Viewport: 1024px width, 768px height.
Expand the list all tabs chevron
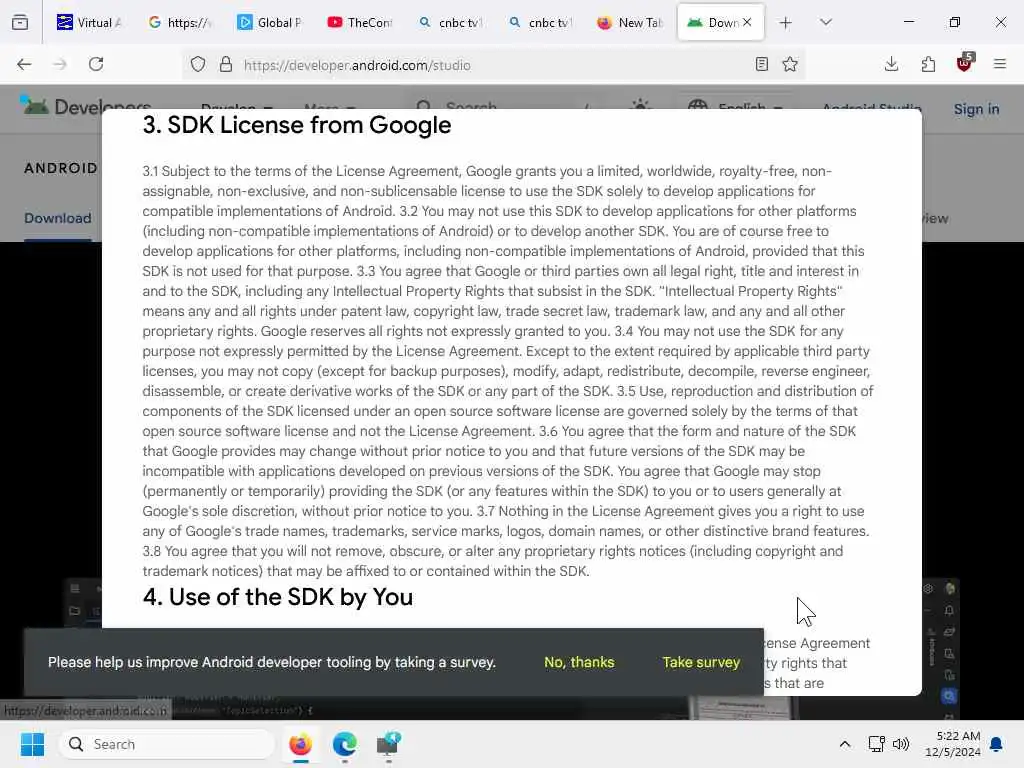pos(825,22)
